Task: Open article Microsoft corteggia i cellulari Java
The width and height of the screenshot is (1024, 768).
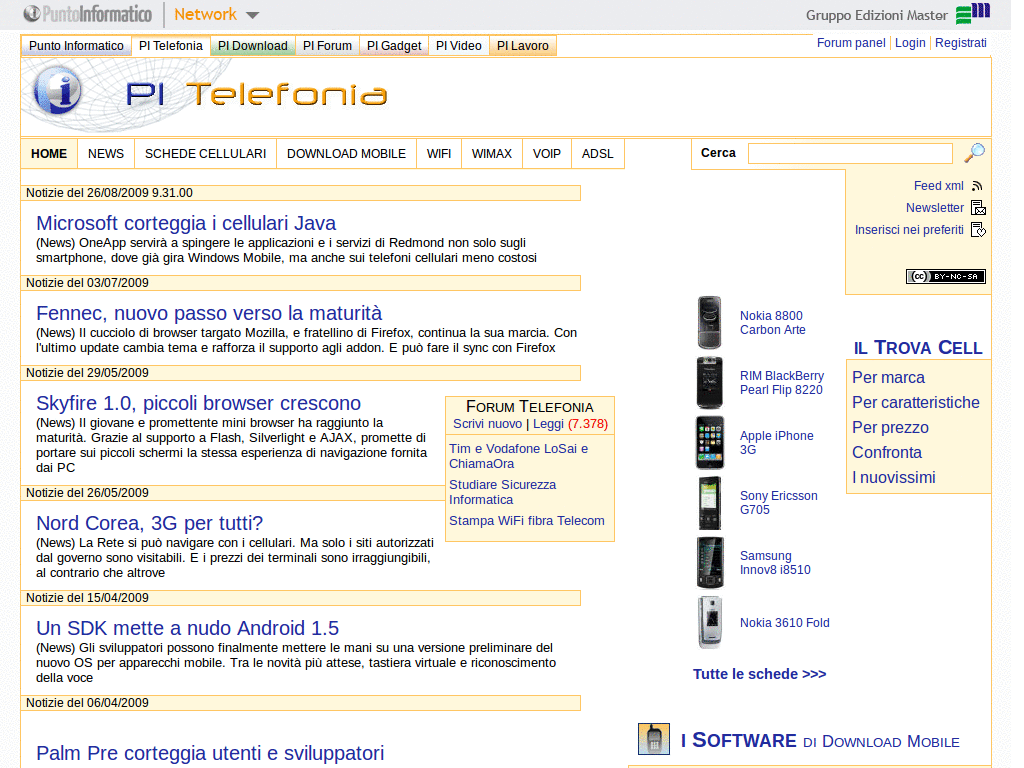Action: [x=186, y=223]
